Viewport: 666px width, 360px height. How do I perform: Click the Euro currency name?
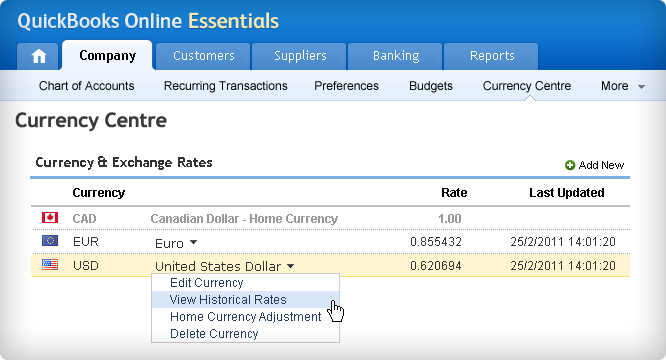169,243
